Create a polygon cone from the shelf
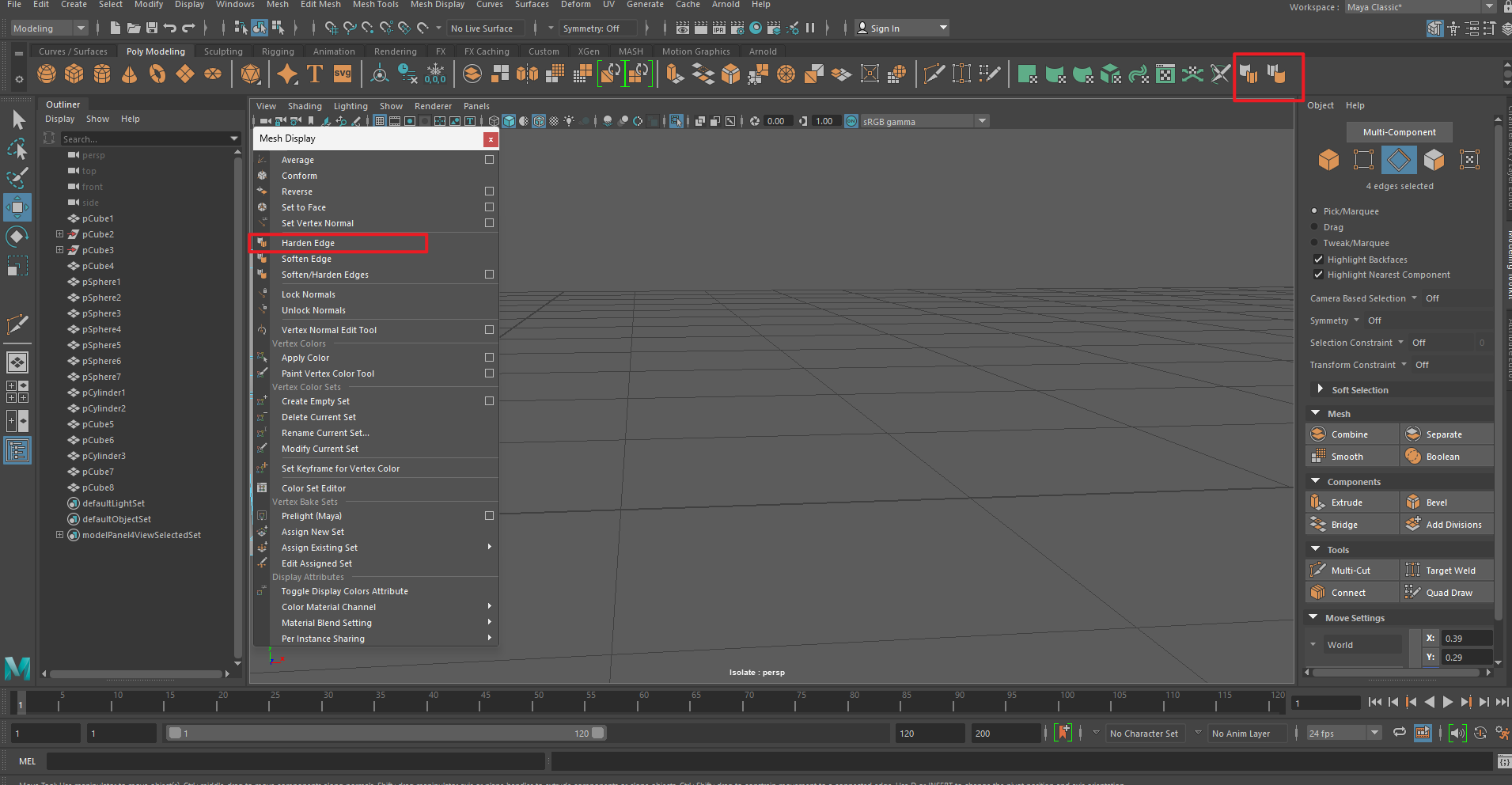The image size is (1512, 785). tap(129, 74)
